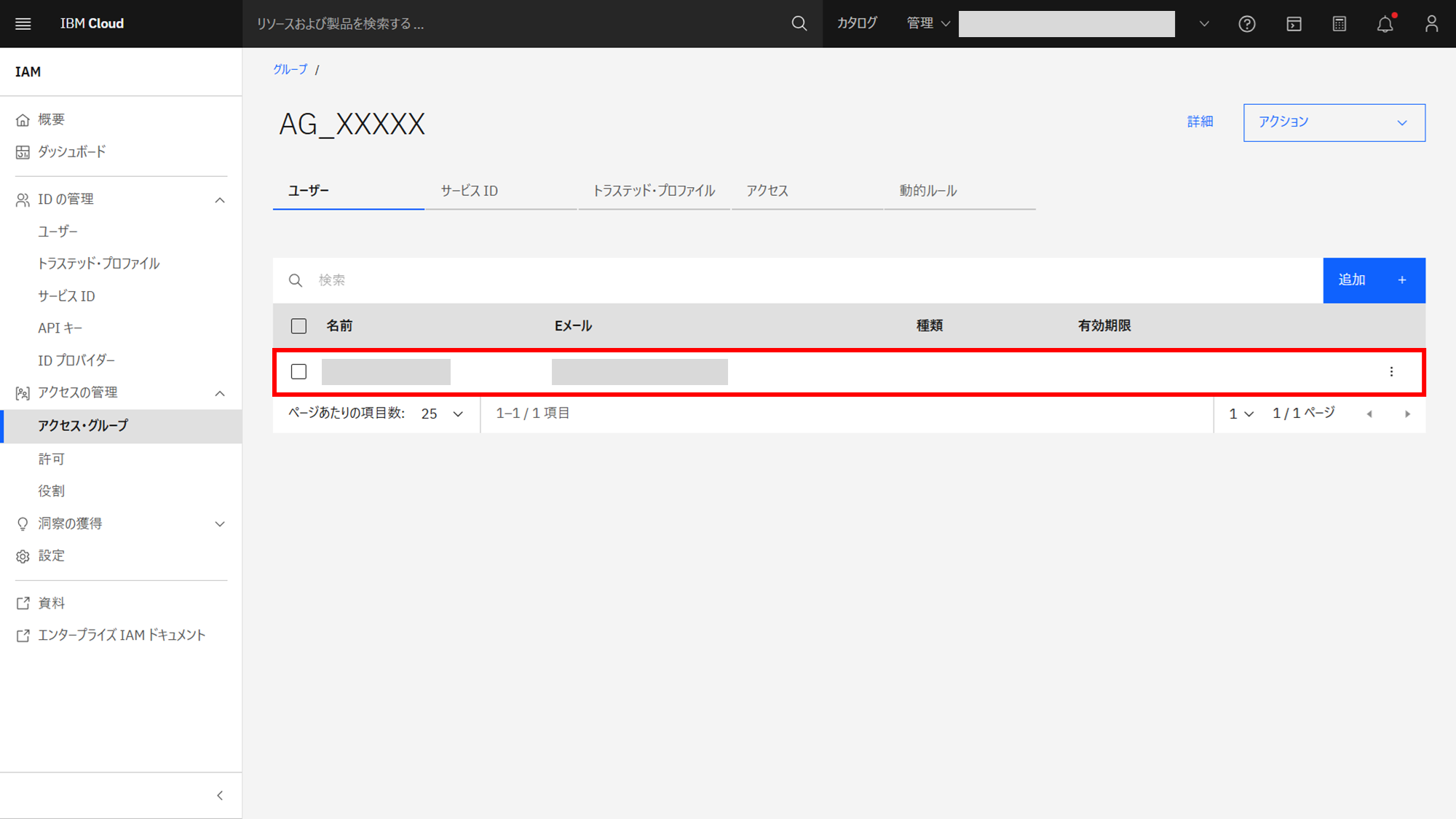Open the アクション dropdown
Screen dimensions: 1456x819
[1334, 122]
